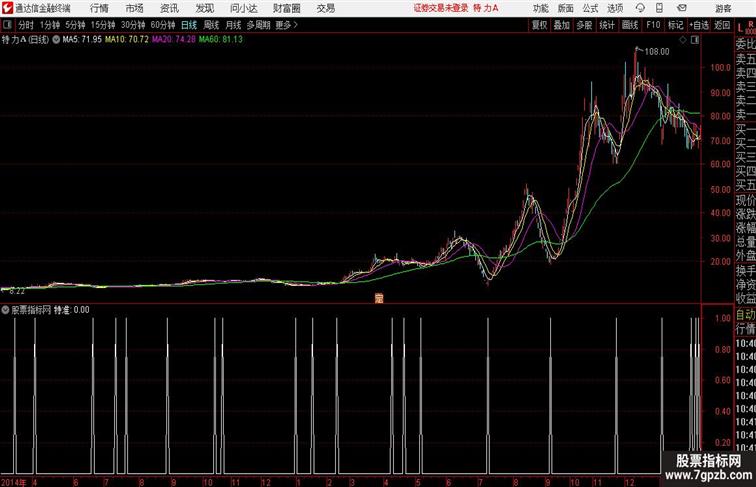
Task: Click the orange event marker below the chart
Action: click(x=379, y=298)
